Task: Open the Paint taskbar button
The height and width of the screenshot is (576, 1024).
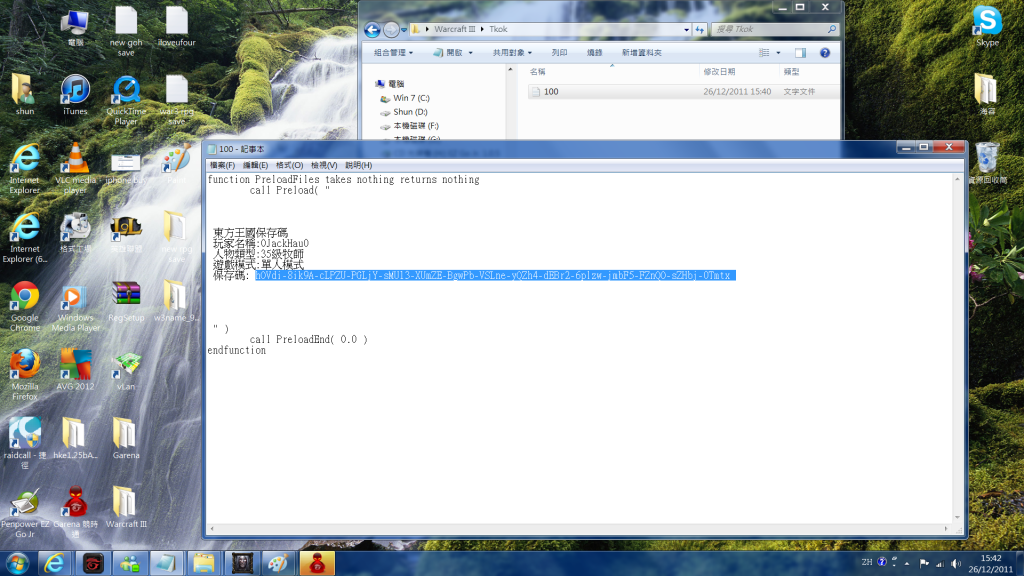Action: tap(278, 563)
